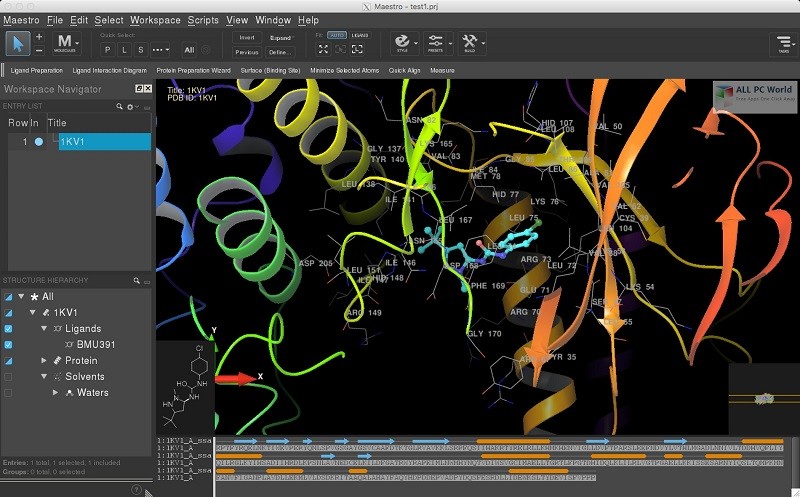Expand the Protein tree node

click(44, 360)
